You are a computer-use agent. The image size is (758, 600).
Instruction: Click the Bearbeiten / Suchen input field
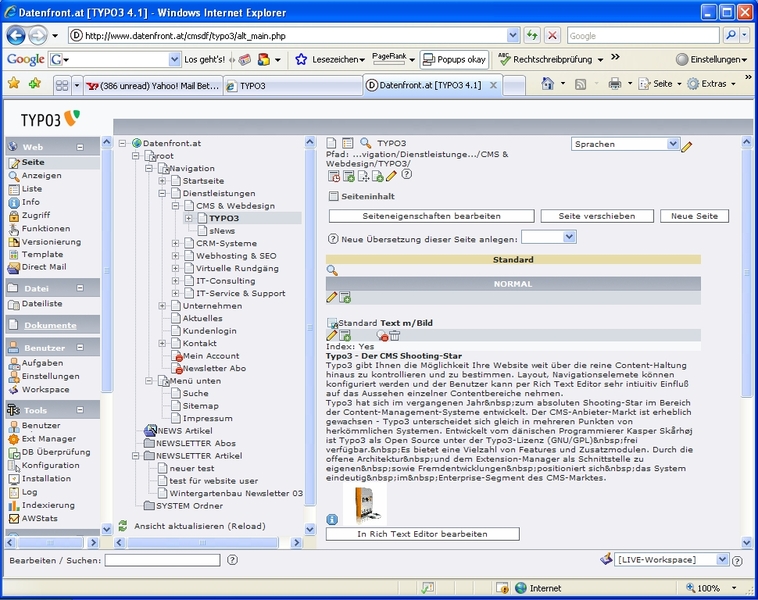point(162,560)
